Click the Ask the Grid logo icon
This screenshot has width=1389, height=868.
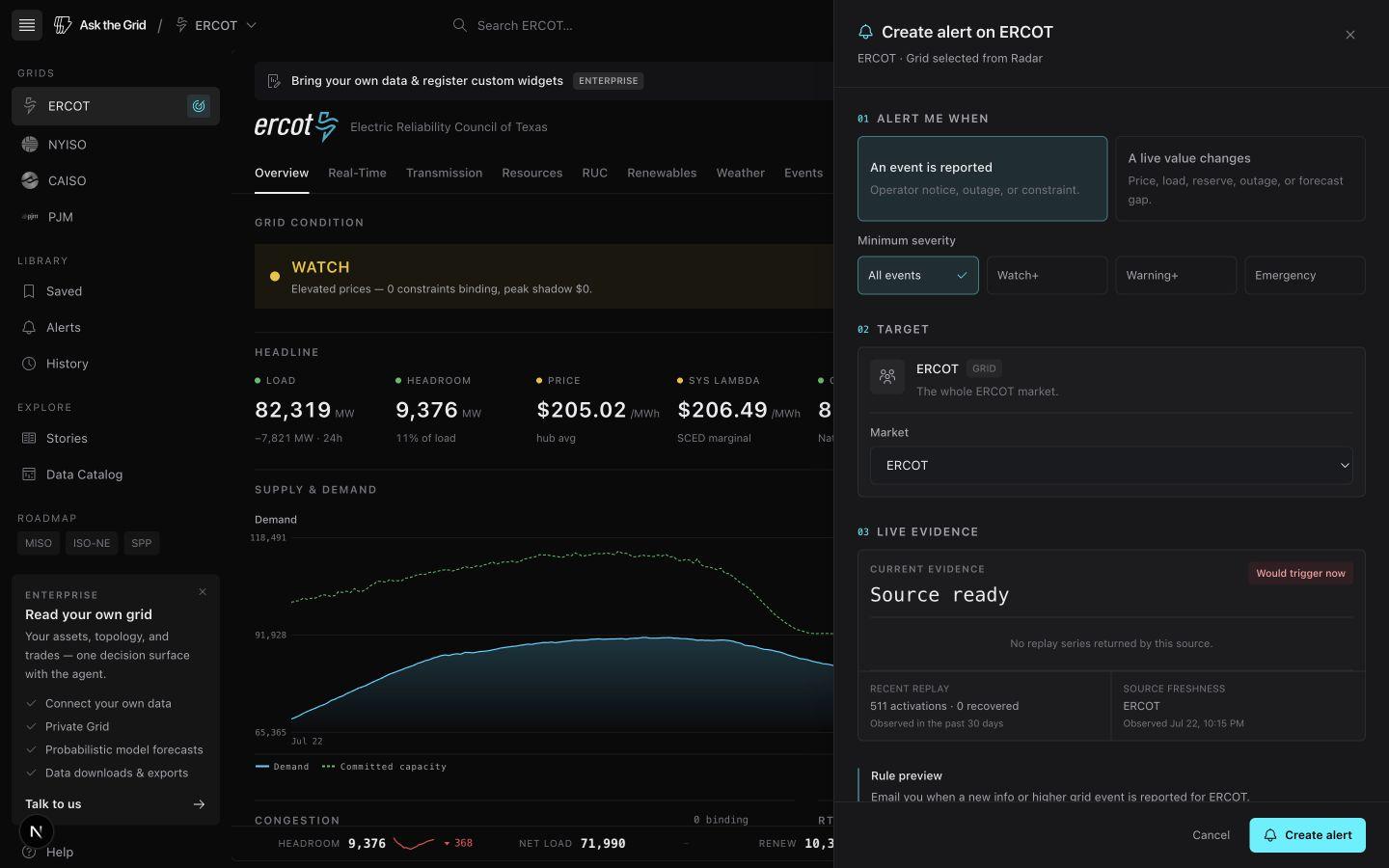click(63, 25)
